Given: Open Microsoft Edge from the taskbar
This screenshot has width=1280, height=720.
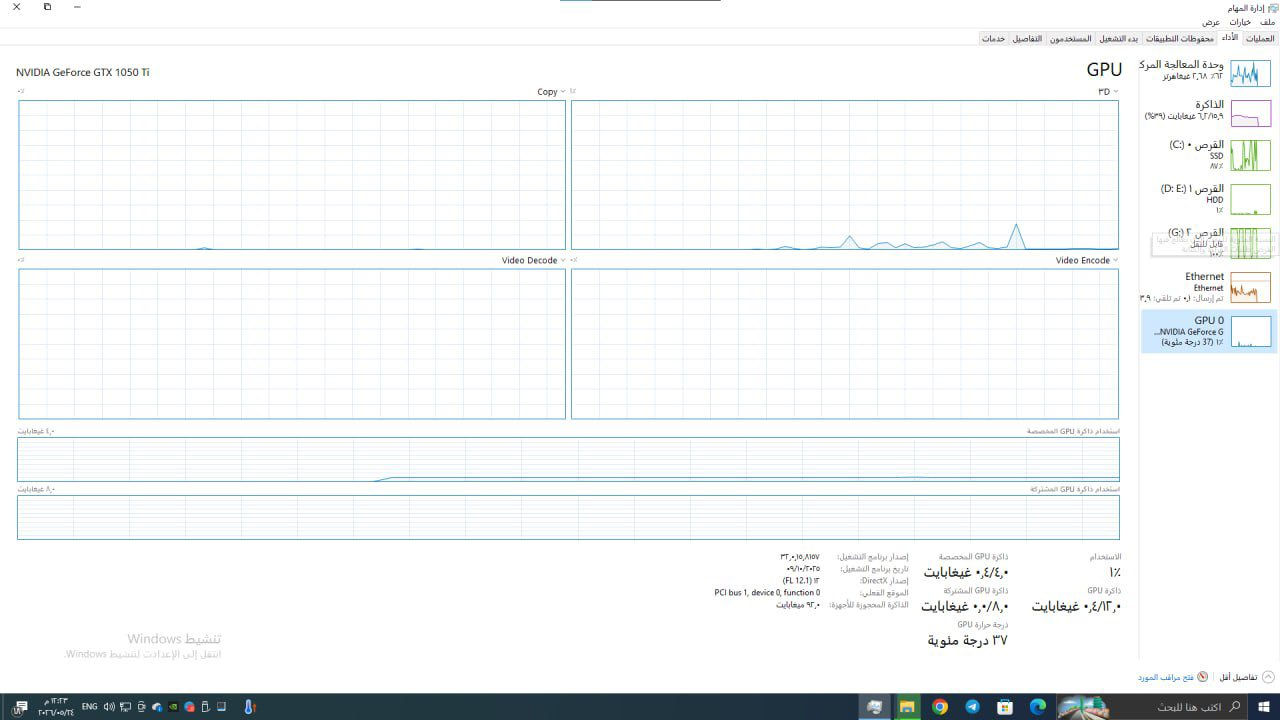Looking at the screenshot, I should 1038,707.
